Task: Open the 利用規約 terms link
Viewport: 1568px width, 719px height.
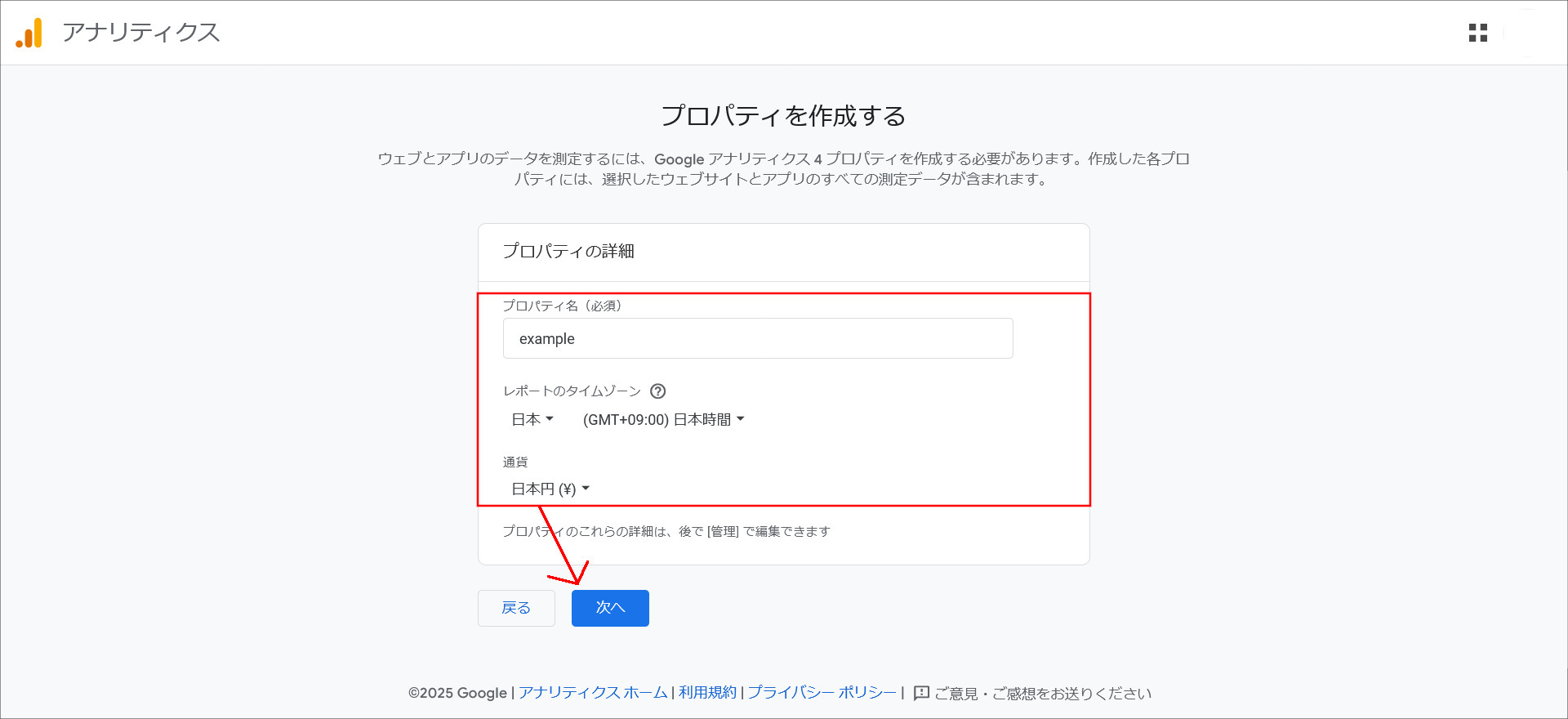Action: point(707,693)
